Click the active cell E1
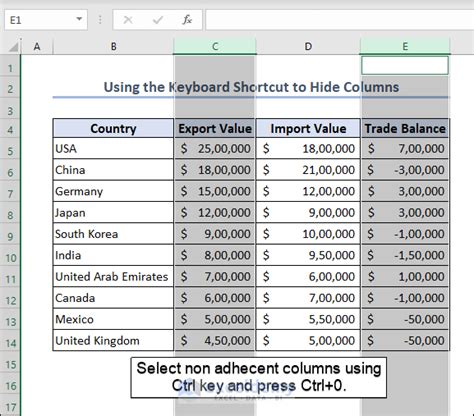474x416 pixels. click(x=405, y=65)
